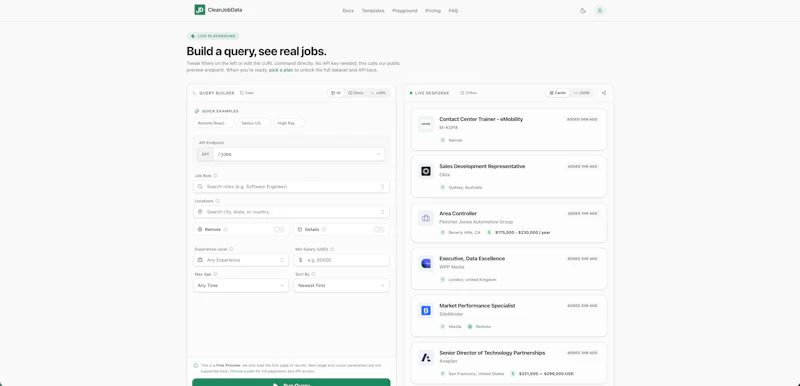Click the info icon beside Details
This screenshot has height=386, width=800.
(324, 229)
